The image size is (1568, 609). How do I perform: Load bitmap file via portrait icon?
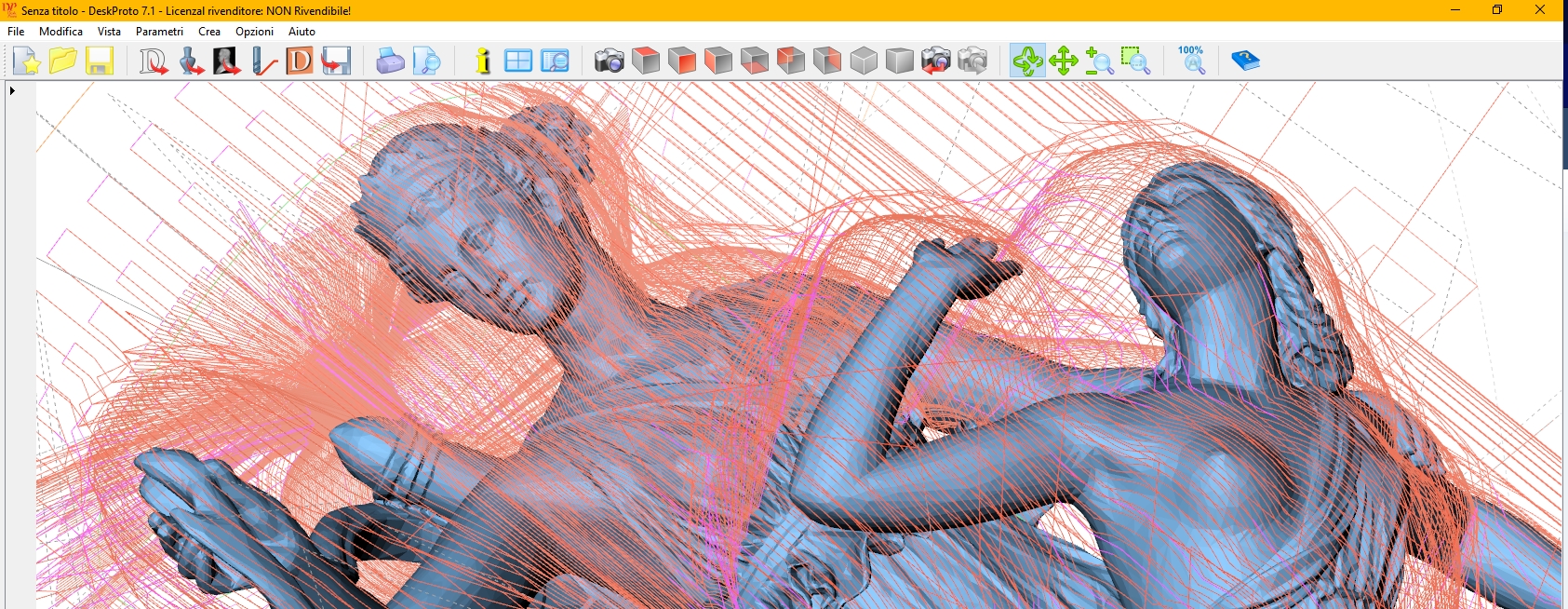[226, 61]
